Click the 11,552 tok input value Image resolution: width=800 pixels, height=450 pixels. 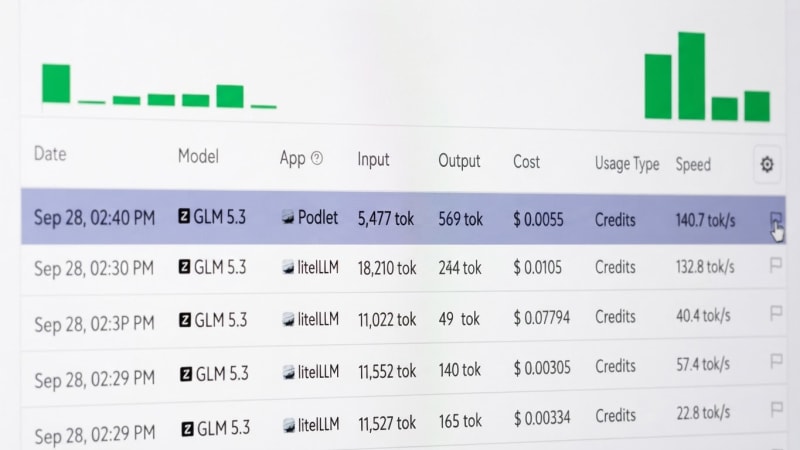(387, 371)
